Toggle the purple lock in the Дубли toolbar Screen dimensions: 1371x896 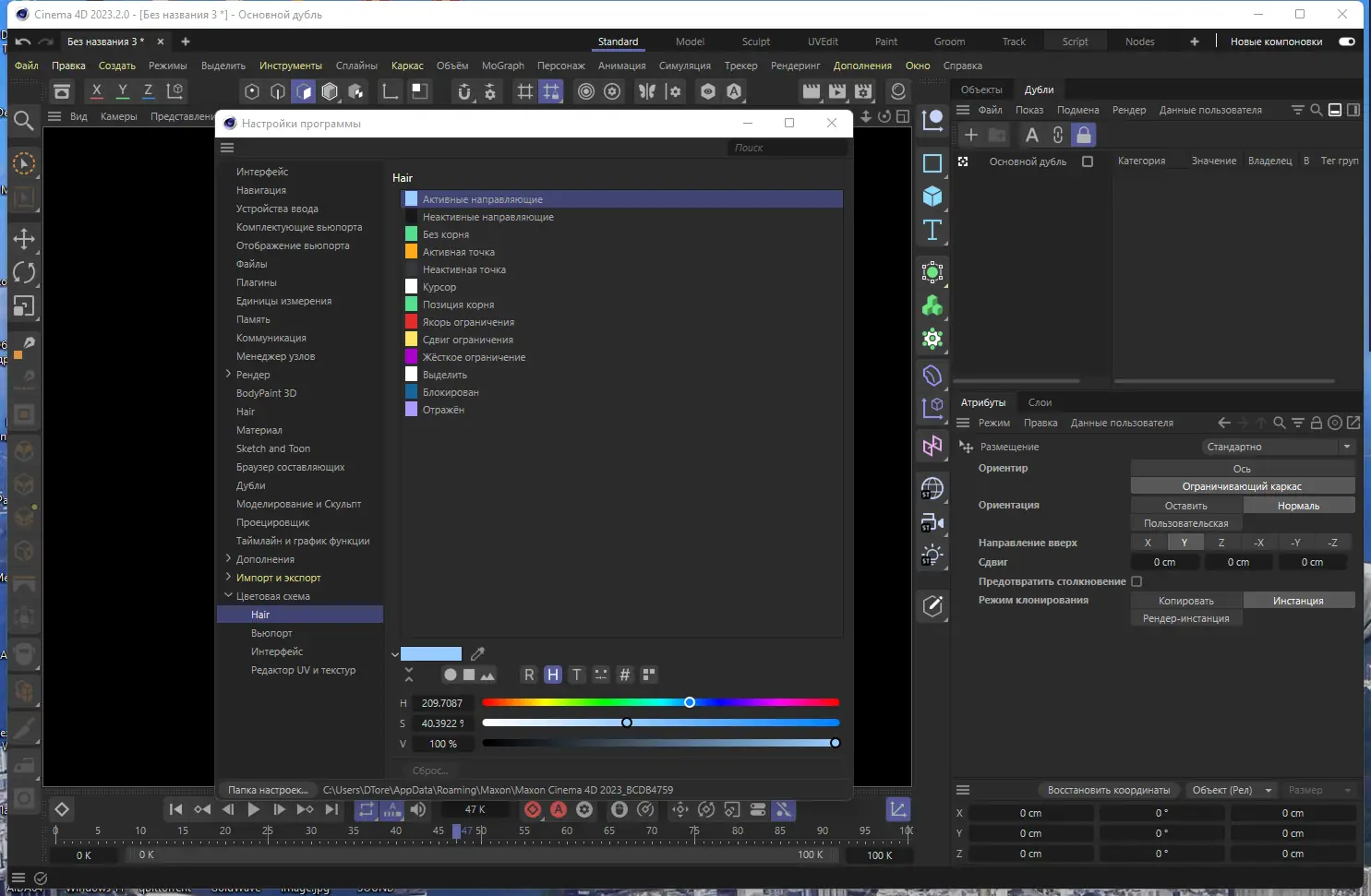pos(1084,135)
